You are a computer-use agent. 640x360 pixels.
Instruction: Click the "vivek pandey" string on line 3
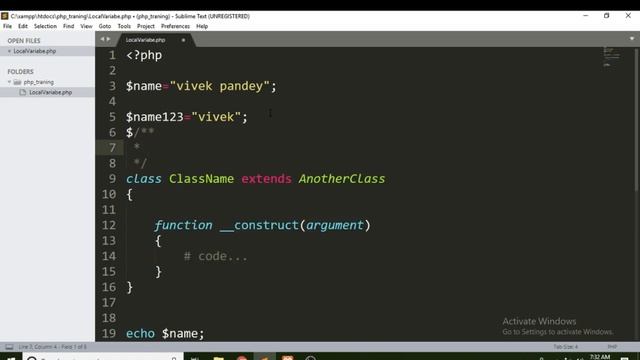[x=220, y=87]
